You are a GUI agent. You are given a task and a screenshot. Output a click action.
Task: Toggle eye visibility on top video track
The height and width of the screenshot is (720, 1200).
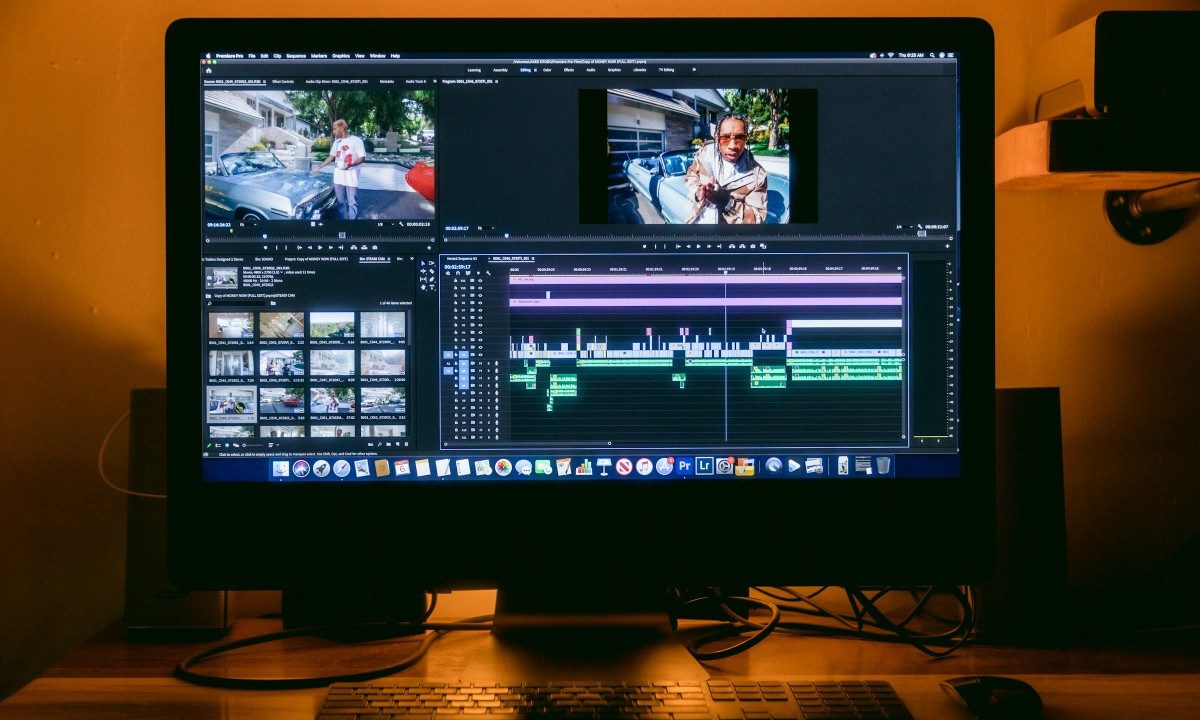479,282
